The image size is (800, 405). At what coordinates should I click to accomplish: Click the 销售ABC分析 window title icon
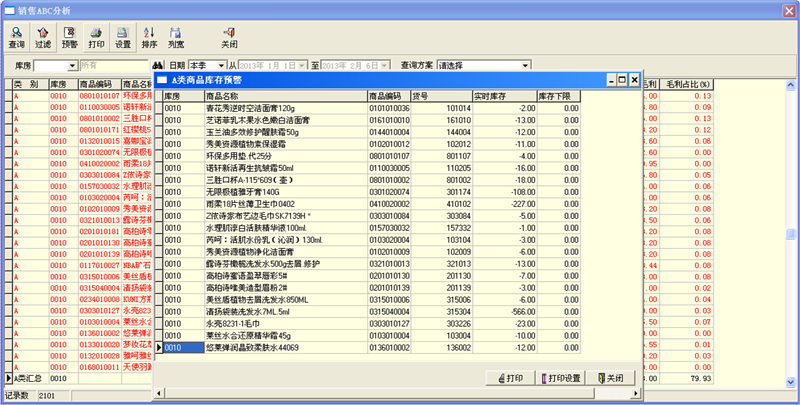click(9, 11)
